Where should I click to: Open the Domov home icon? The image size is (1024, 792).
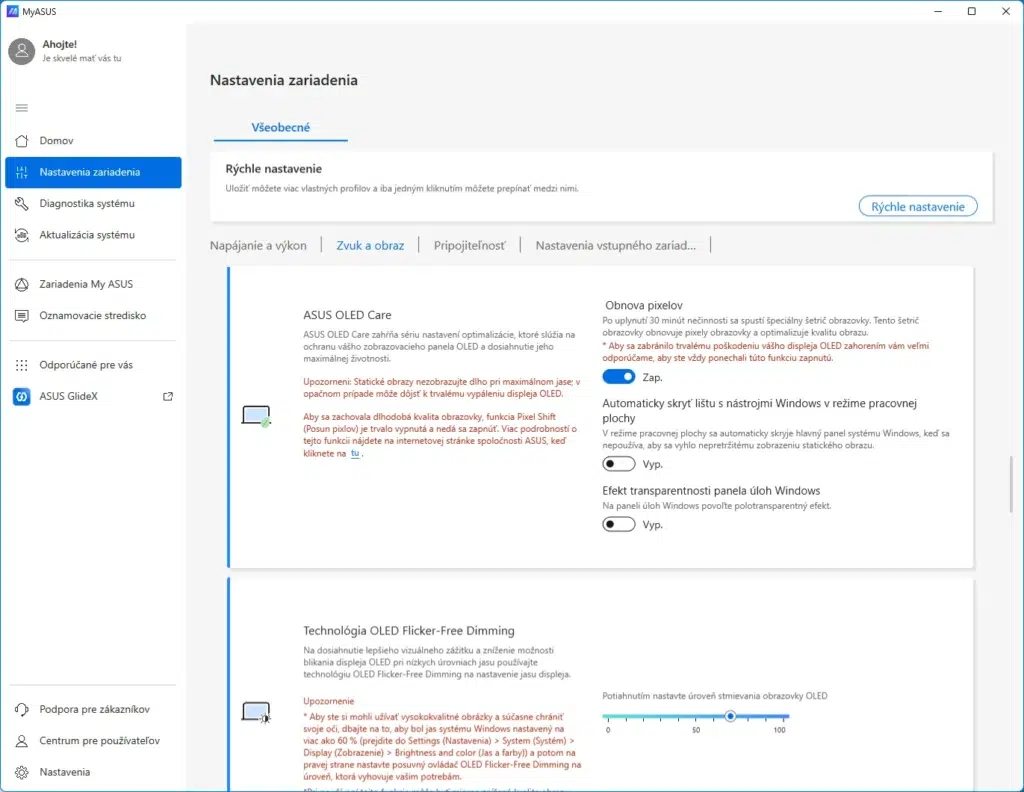tap(22, 140)
